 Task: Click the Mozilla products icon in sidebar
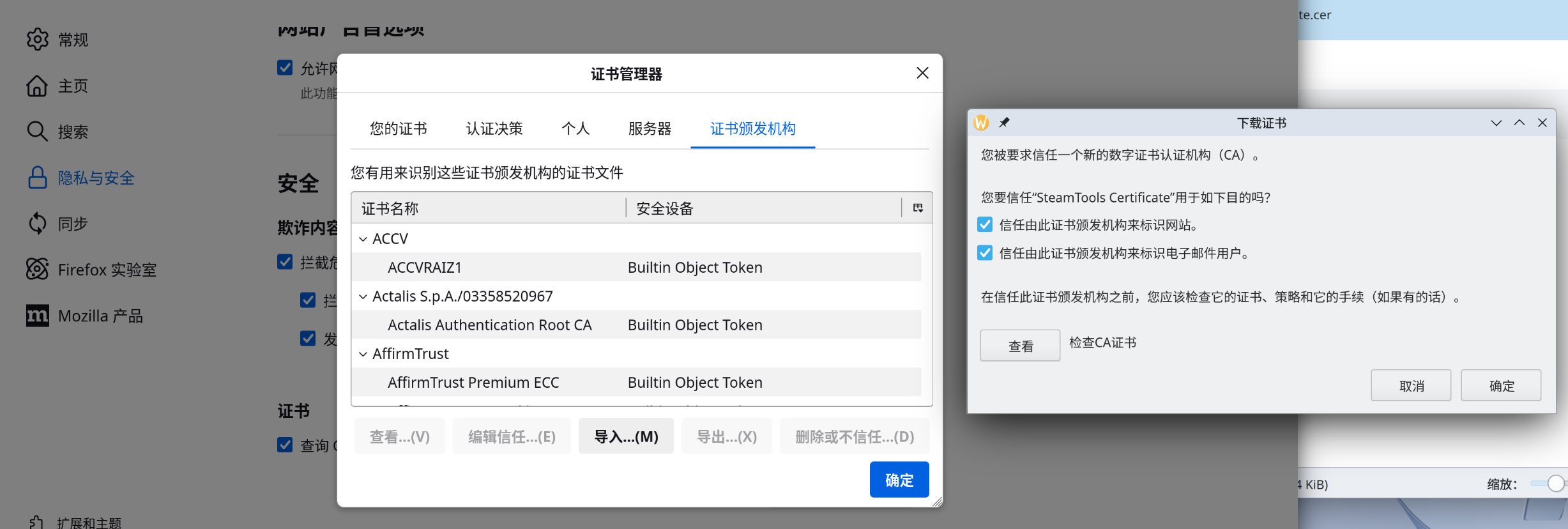tap(37, 316)
